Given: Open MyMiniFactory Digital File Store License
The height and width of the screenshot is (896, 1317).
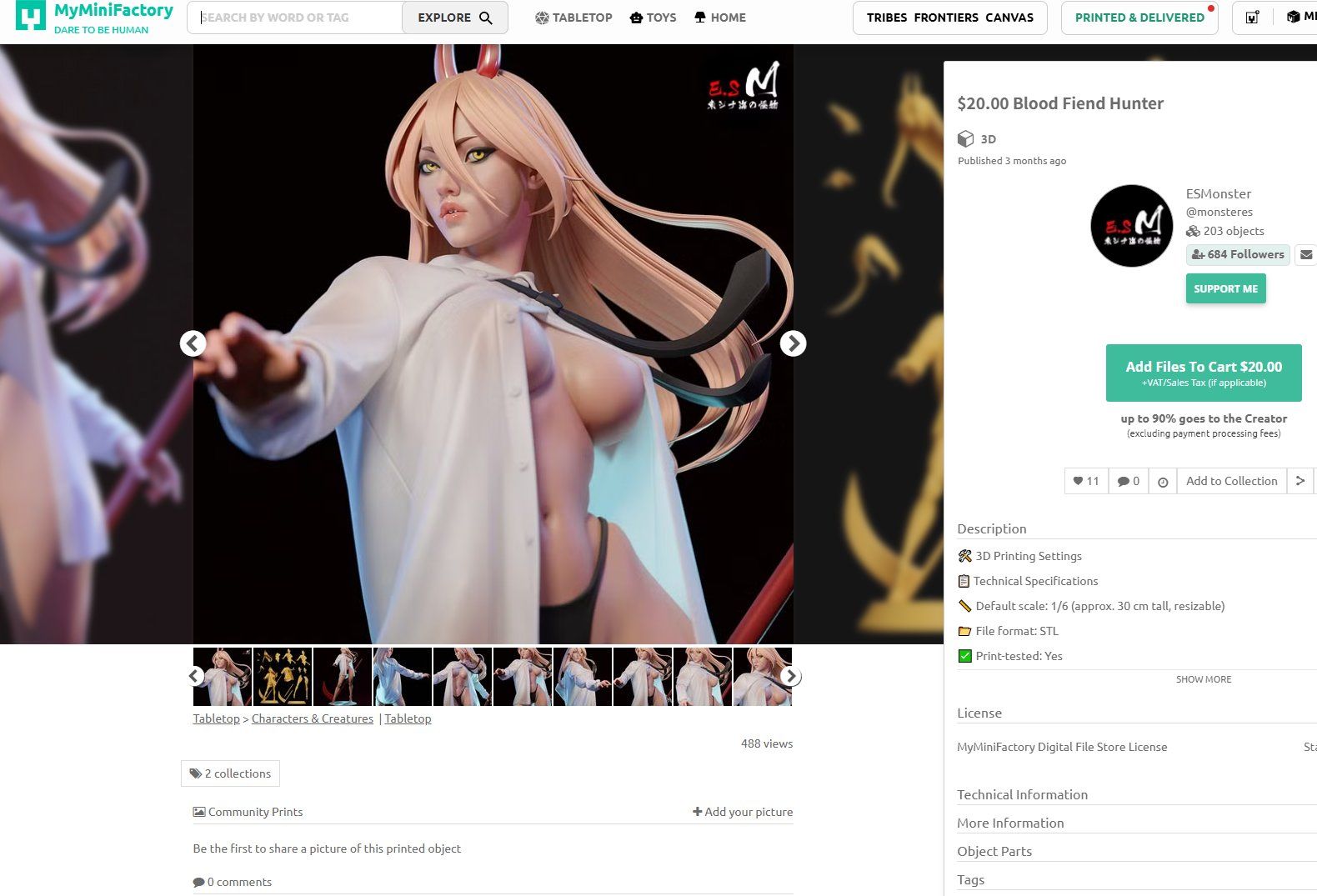Looking at the screenshot, I should tap(1062, 747).
